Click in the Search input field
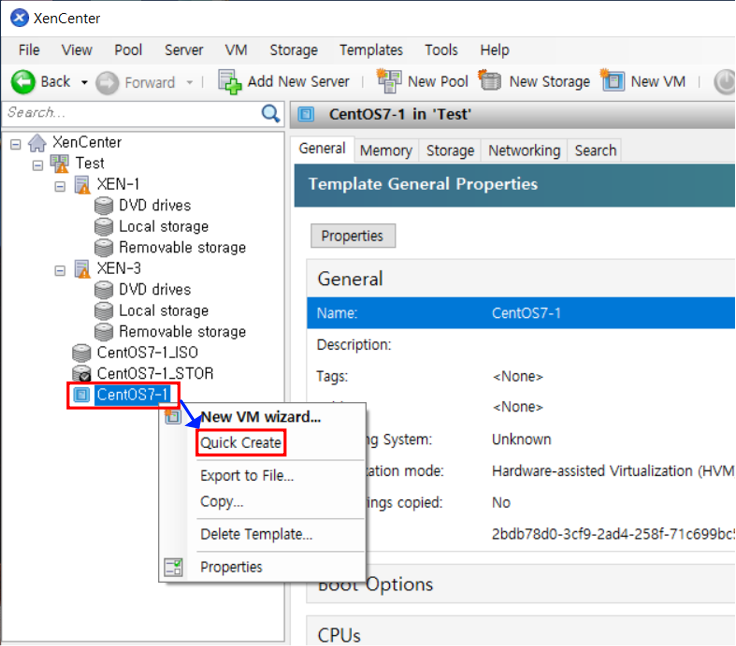Image resolution: width=736 pixels, height=646 pixels. (x=131, y=113)
